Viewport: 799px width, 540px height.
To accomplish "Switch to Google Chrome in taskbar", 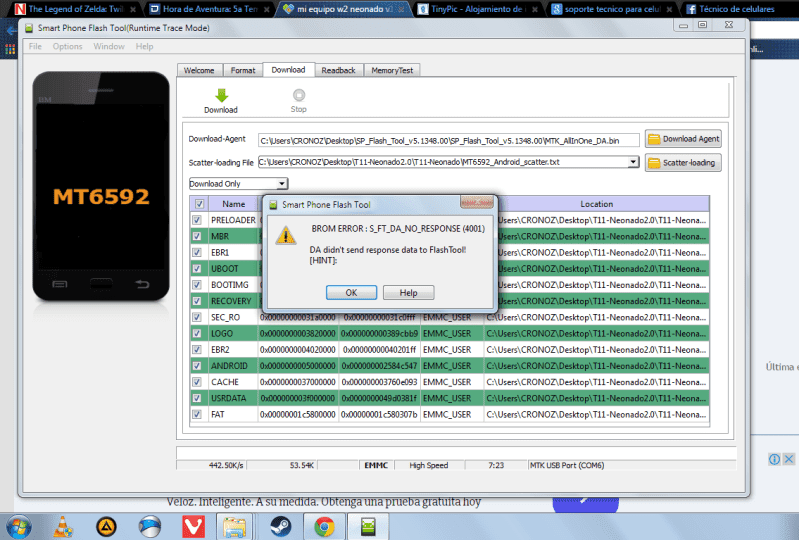I will point(325,527).
